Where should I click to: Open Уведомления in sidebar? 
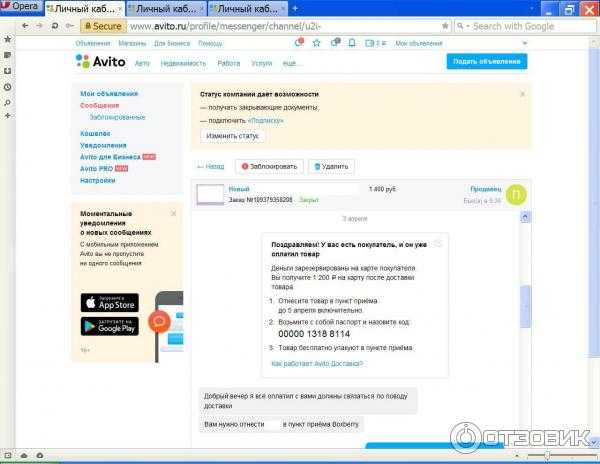tap(103, 145)
